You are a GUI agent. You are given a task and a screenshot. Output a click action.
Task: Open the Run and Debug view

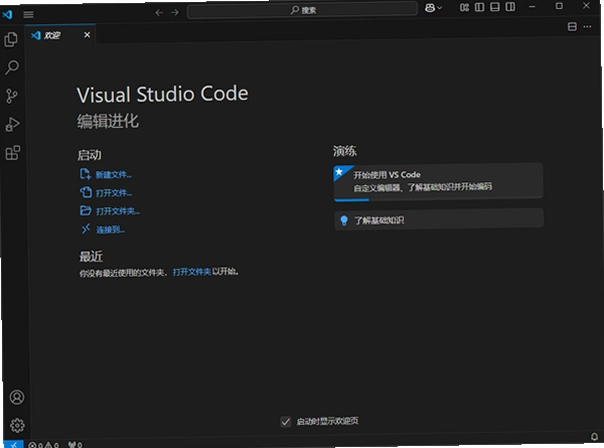click(x=12, y=124)
